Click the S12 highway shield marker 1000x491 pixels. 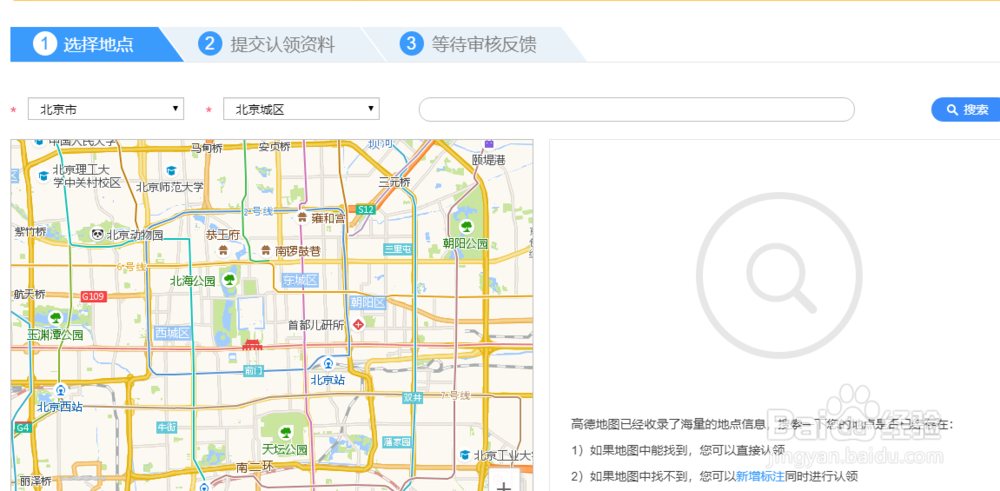(x=366, y=209)
